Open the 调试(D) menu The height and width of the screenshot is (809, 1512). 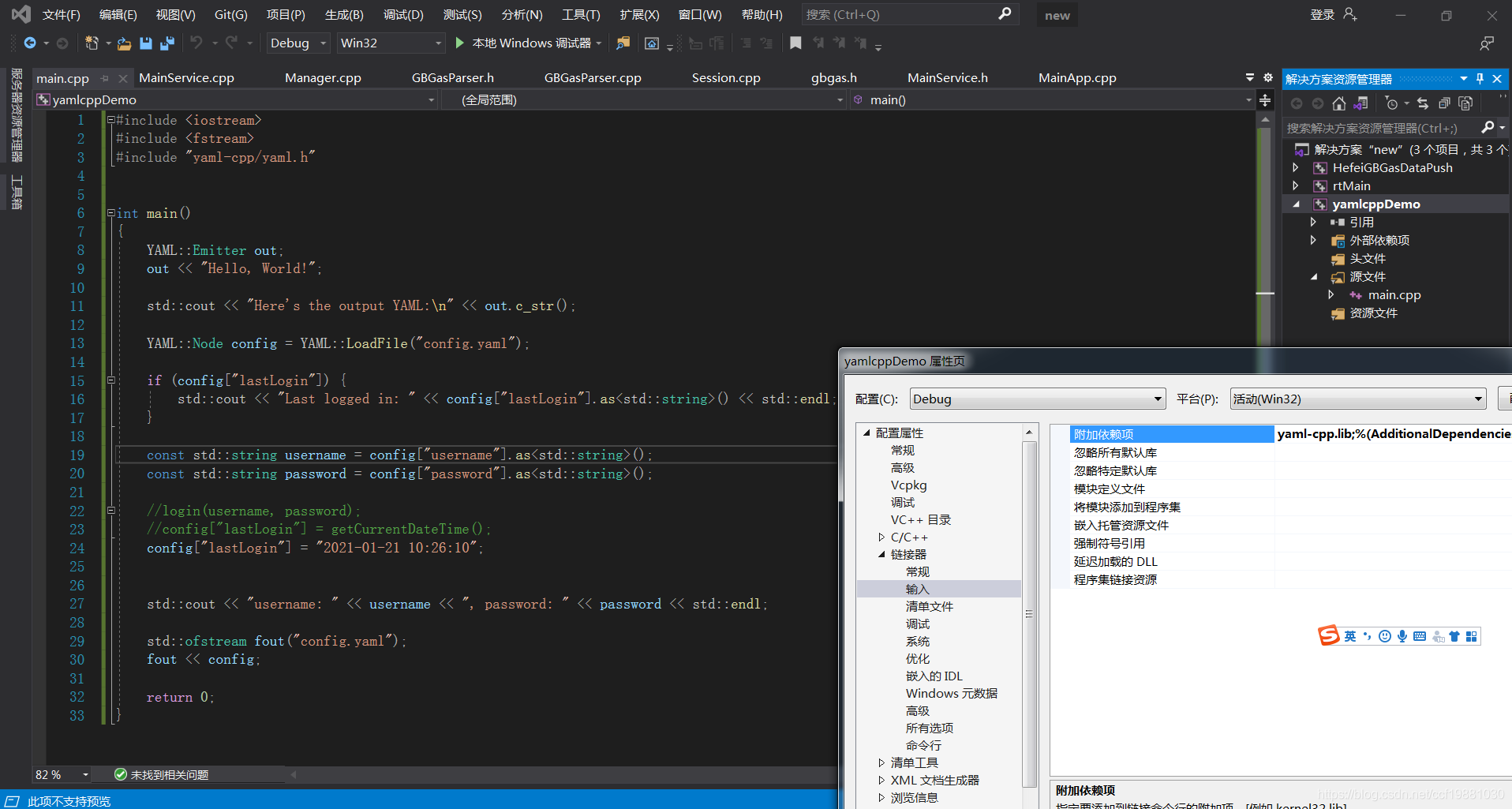[x=403, y=14]
